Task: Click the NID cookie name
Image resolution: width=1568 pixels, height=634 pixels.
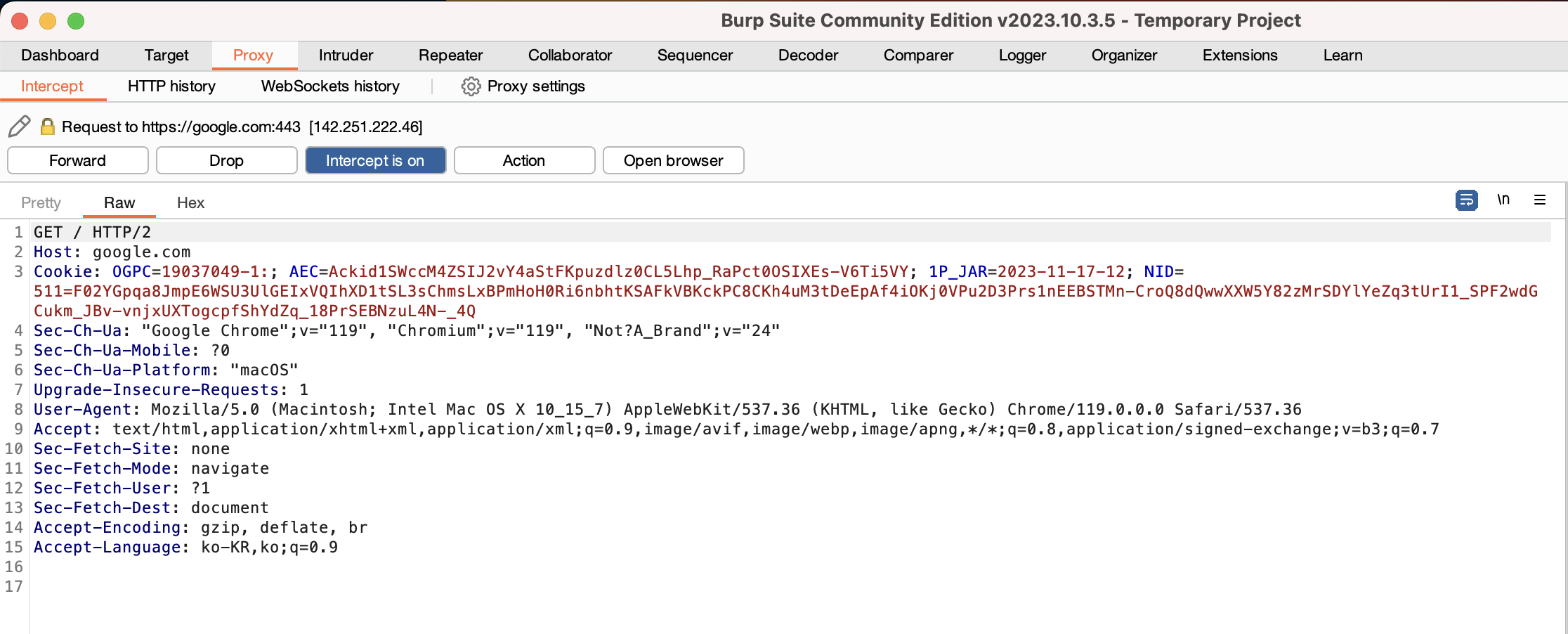Action: [1158, 271]
